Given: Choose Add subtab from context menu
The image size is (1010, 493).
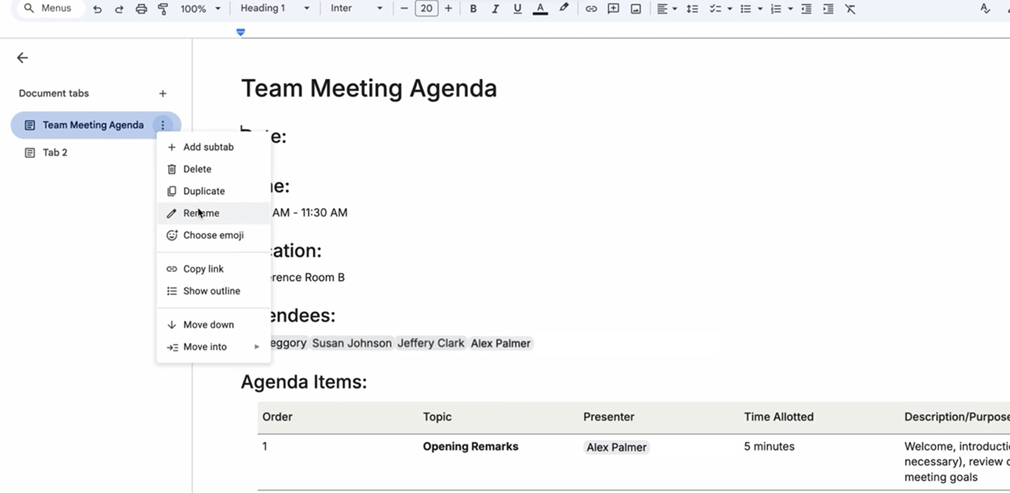Looking at the screenshot, I should click(x=213, y=147).
